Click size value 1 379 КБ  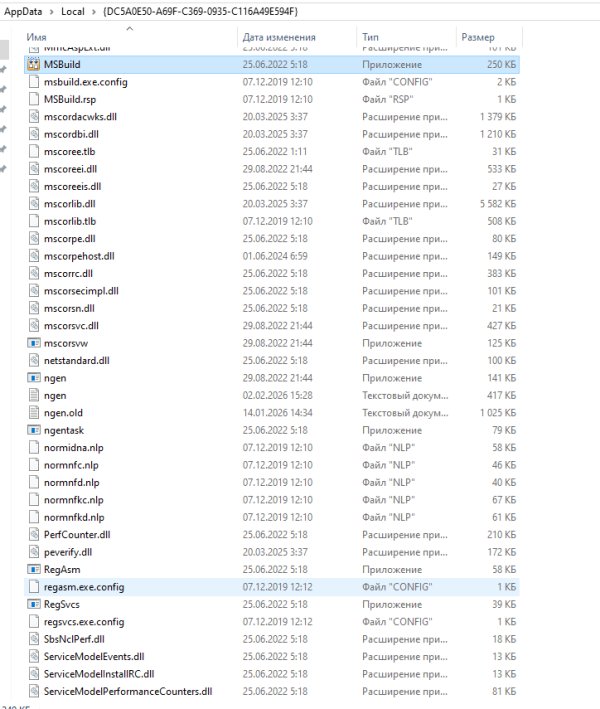[498, 117]
